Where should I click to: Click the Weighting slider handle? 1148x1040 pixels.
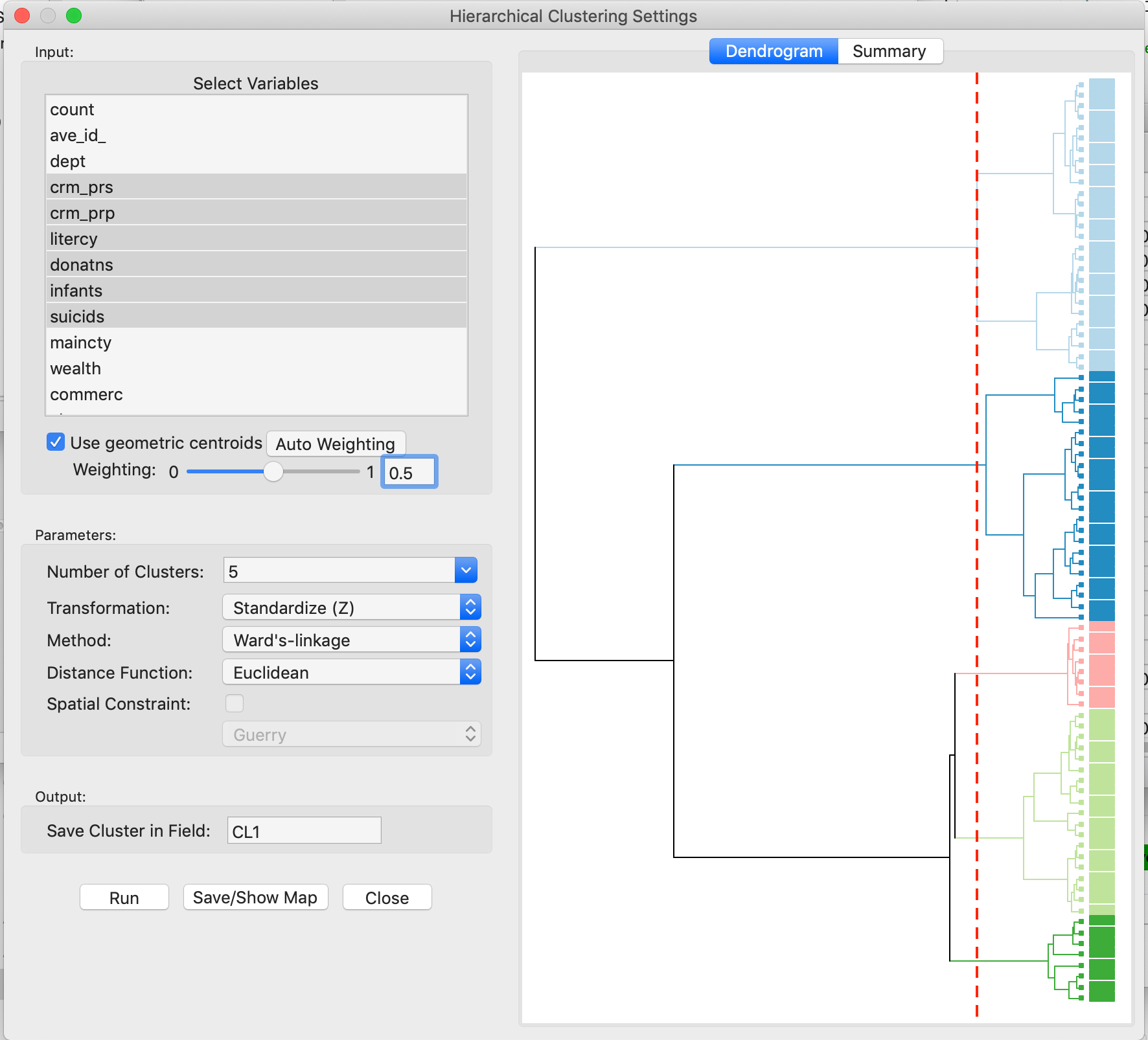pos(273,472)
